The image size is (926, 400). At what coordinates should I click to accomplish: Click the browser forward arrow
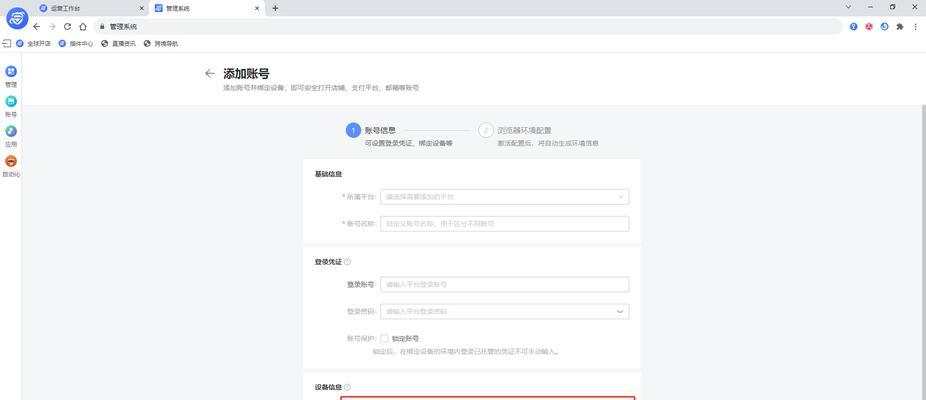(x=52, y=27)
